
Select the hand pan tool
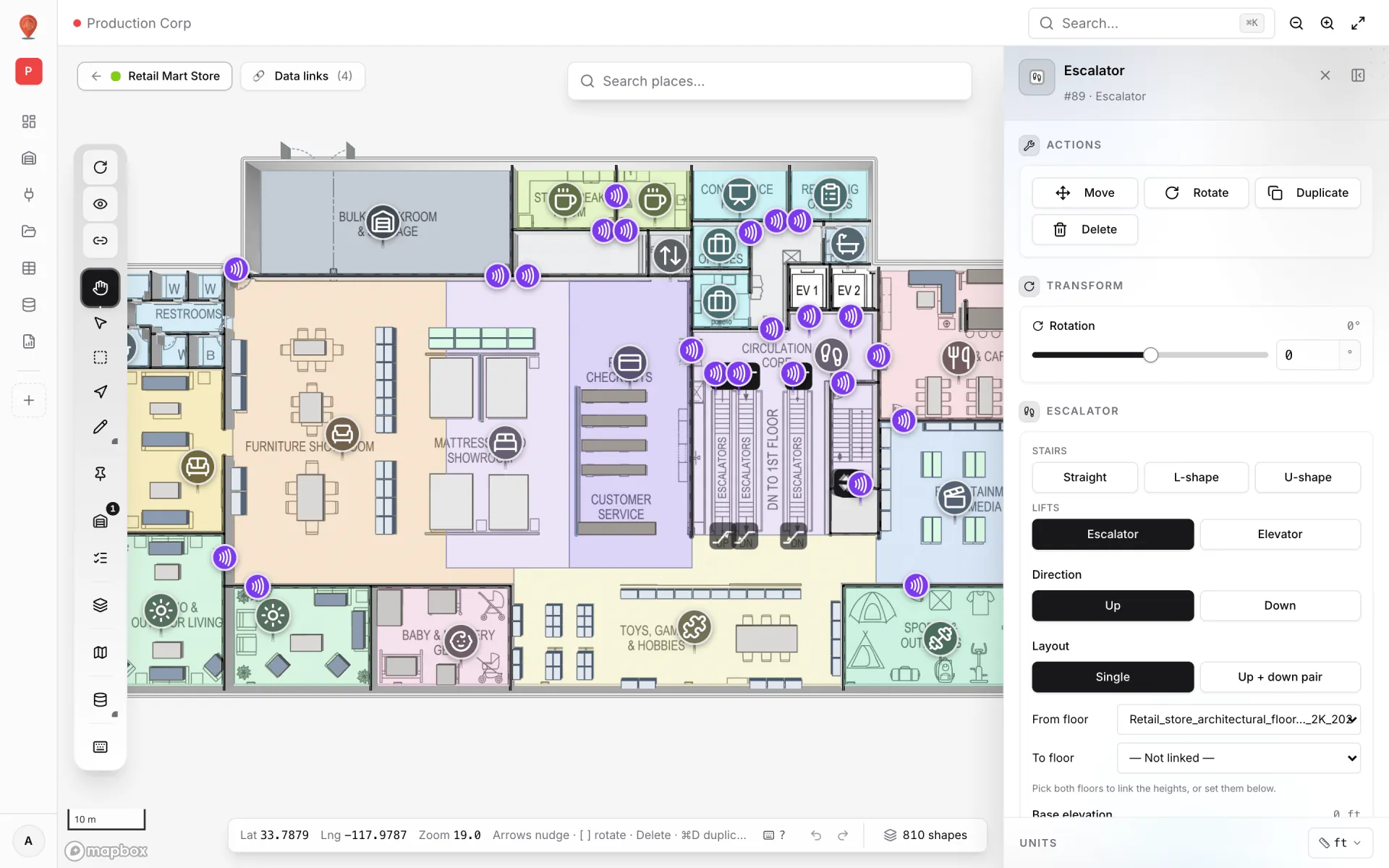[101, 288]
